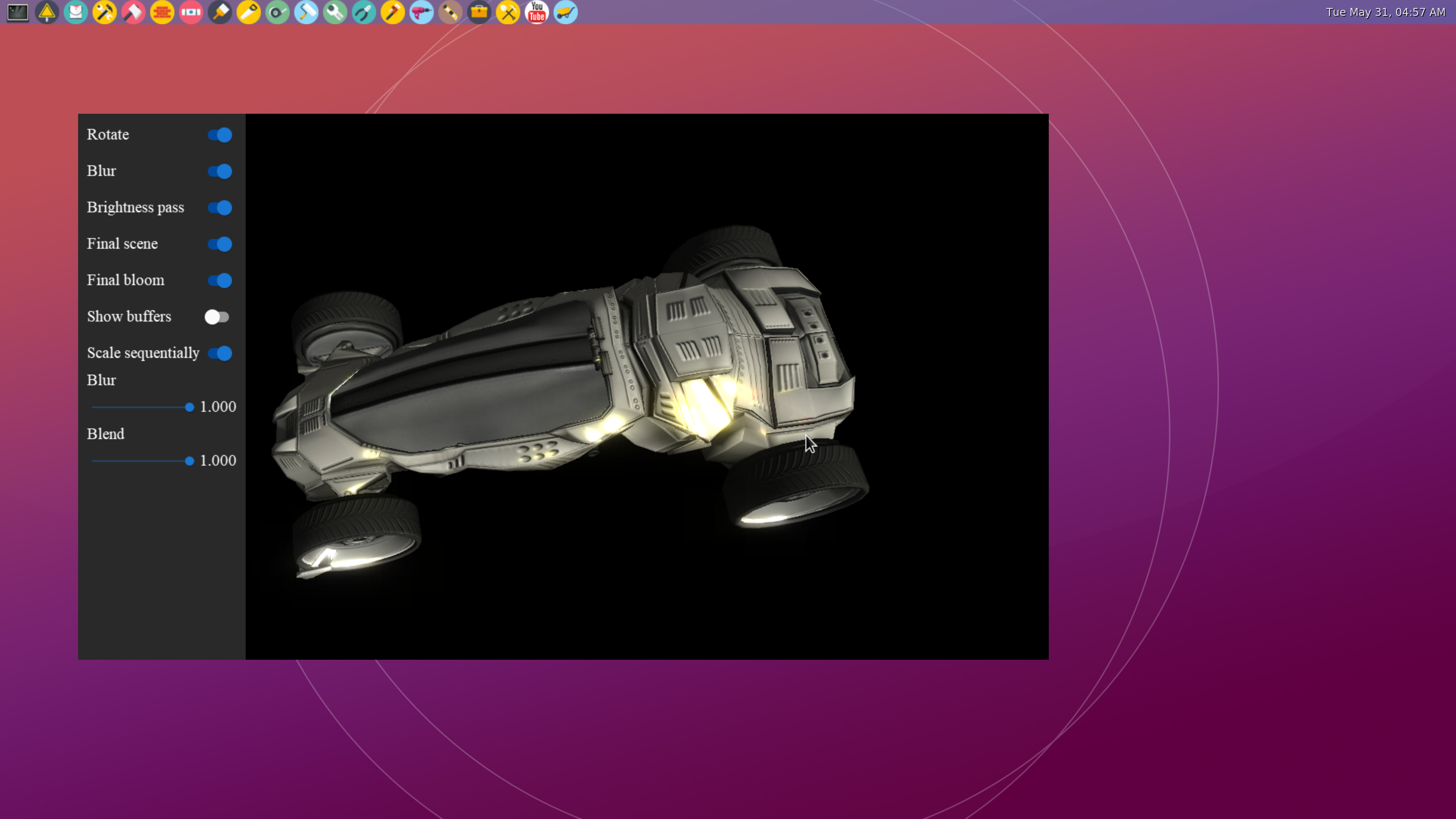Open the paint bucket icon
The image size is (1456, 819).
tap(76, 13)
